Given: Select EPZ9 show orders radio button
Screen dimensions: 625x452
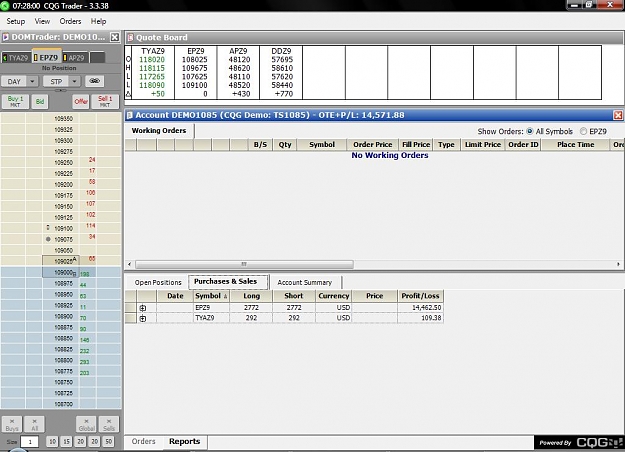Looking at the screenshot, I should click(x=583, y=131).
